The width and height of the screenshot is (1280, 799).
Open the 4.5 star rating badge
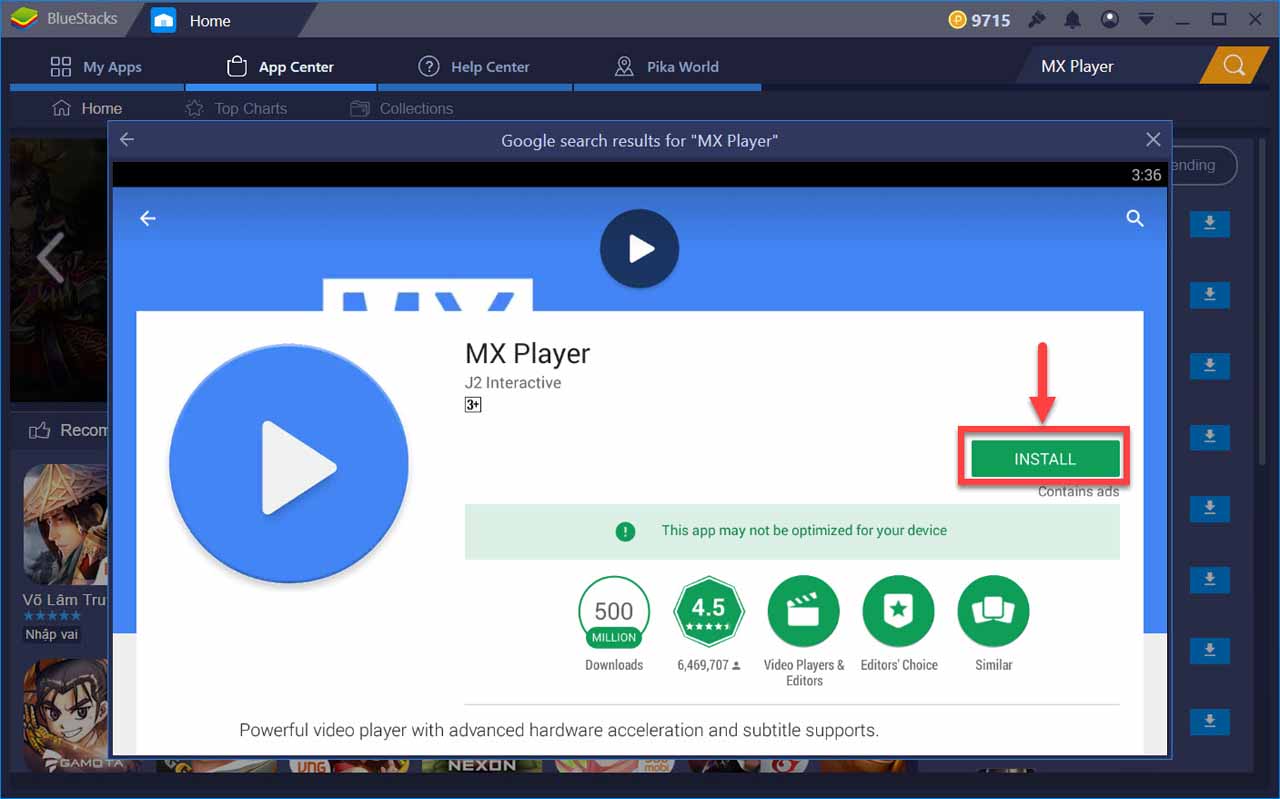pos(709,611)
